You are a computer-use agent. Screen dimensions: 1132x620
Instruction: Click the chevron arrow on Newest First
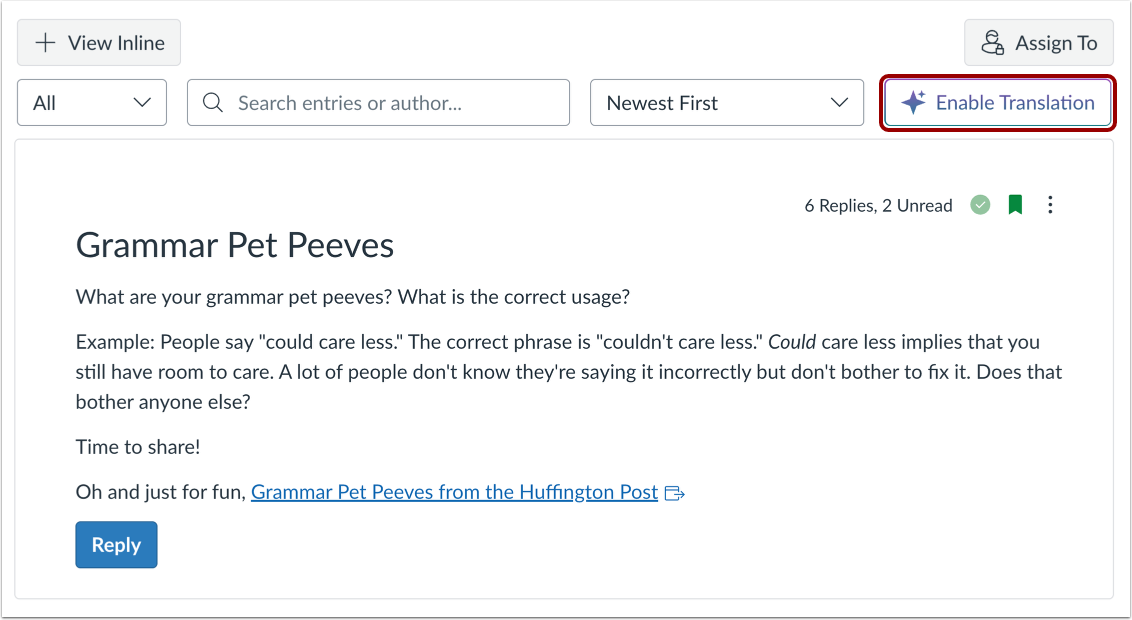(x=840, y=103)
